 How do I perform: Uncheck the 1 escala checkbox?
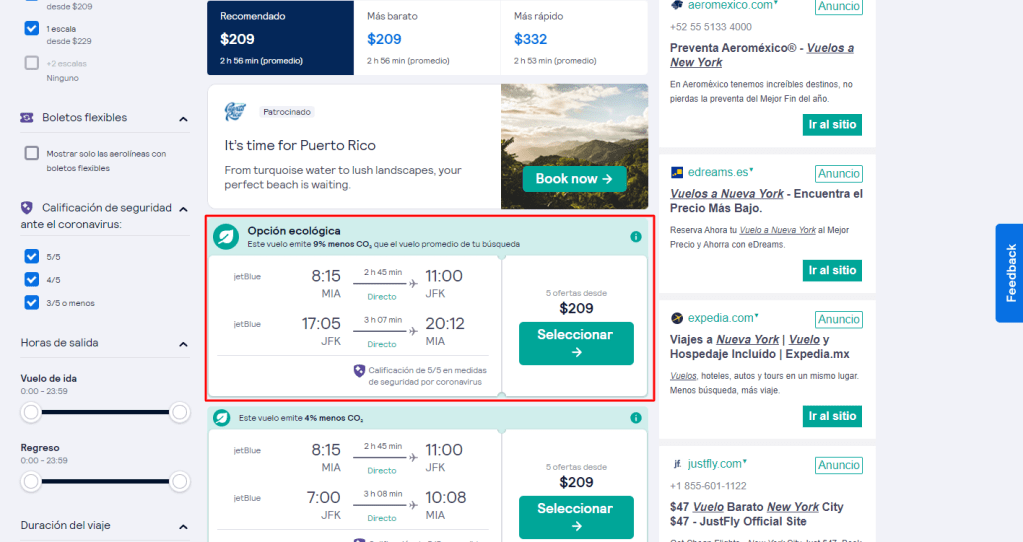click(x=31, y=29)
